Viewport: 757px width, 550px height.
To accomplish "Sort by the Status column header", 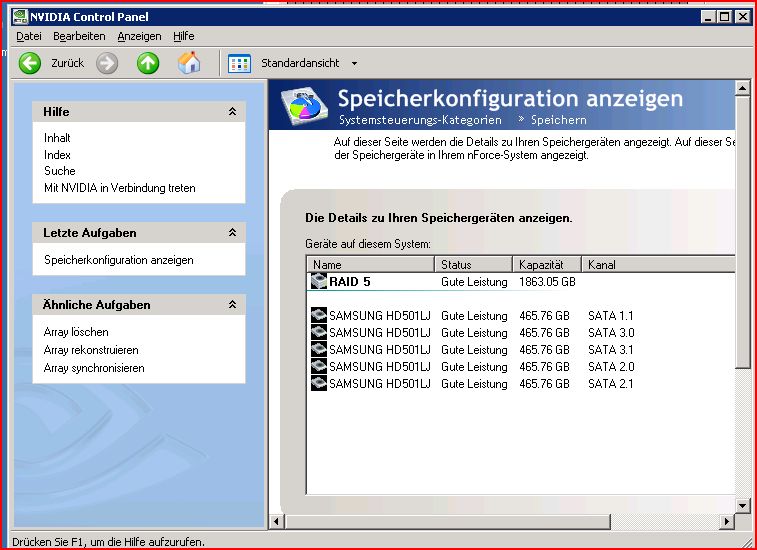I will pyautogui.click(x=473, y=265).
